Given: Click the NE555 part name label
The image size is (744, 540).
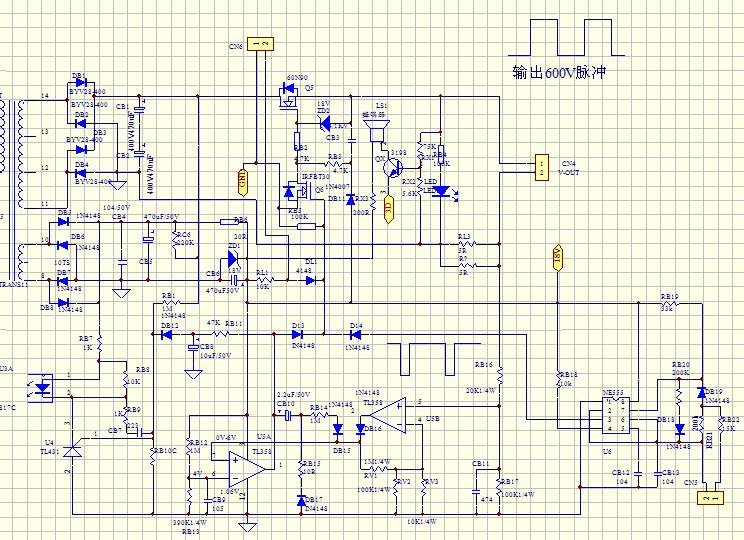Looking at the screenshot, I should [613, 393].
